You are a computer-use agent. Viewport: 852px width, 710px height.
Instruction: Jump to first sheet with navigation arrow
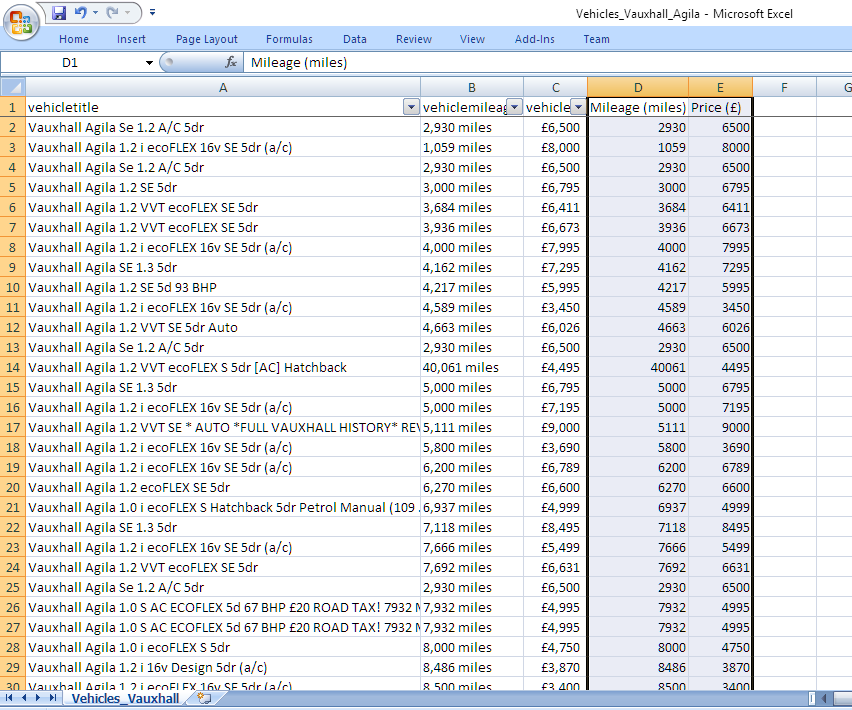tap(10, 698)
